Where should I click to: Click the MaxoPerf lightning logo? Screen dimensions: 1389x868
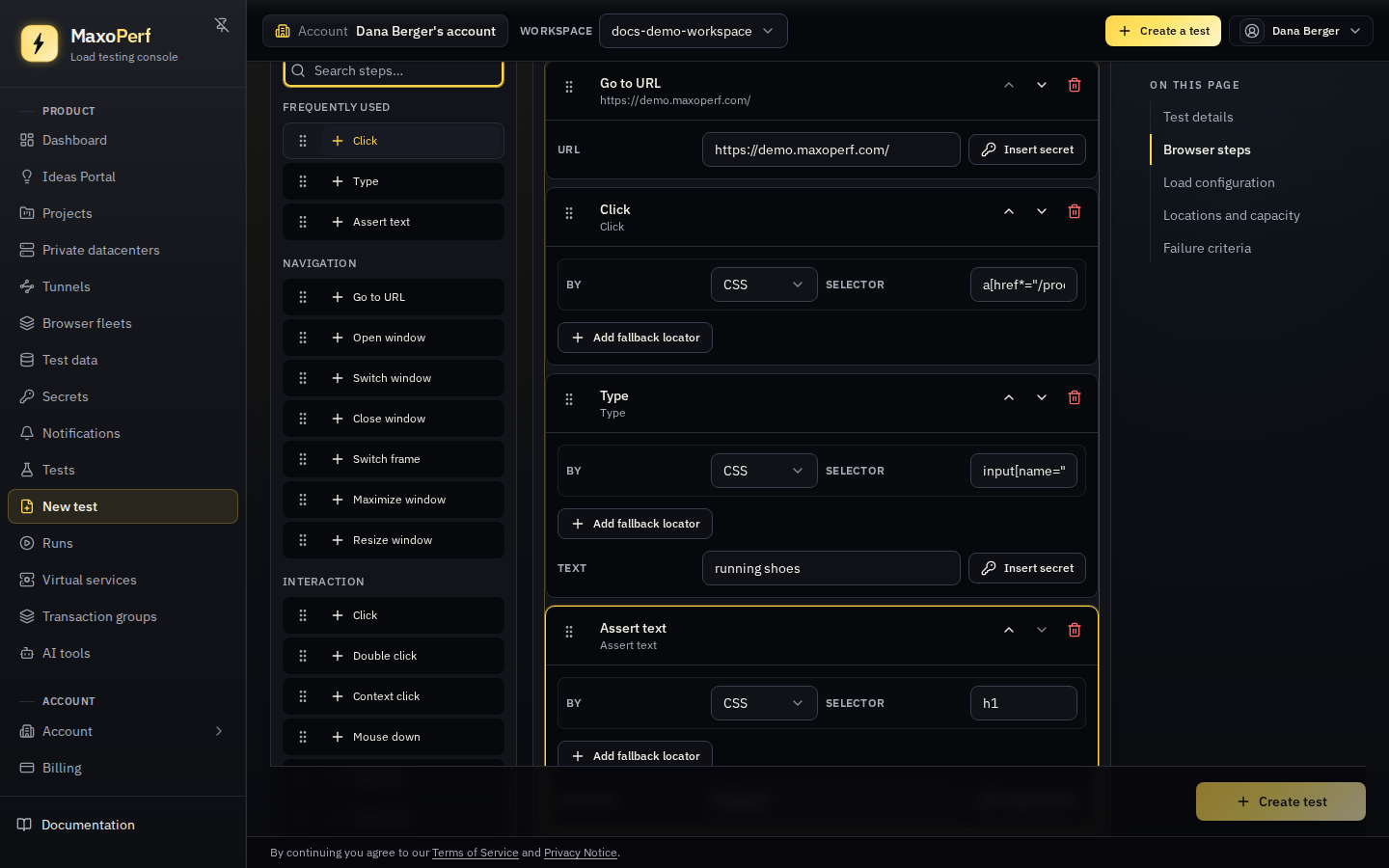click(40, 43)
